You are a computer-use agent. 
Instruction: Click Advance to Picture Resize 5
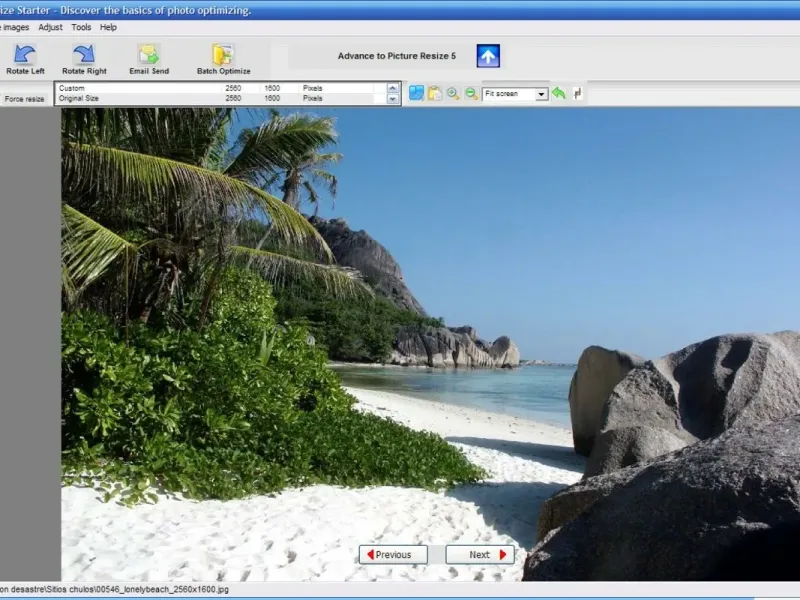coord(396,56)
